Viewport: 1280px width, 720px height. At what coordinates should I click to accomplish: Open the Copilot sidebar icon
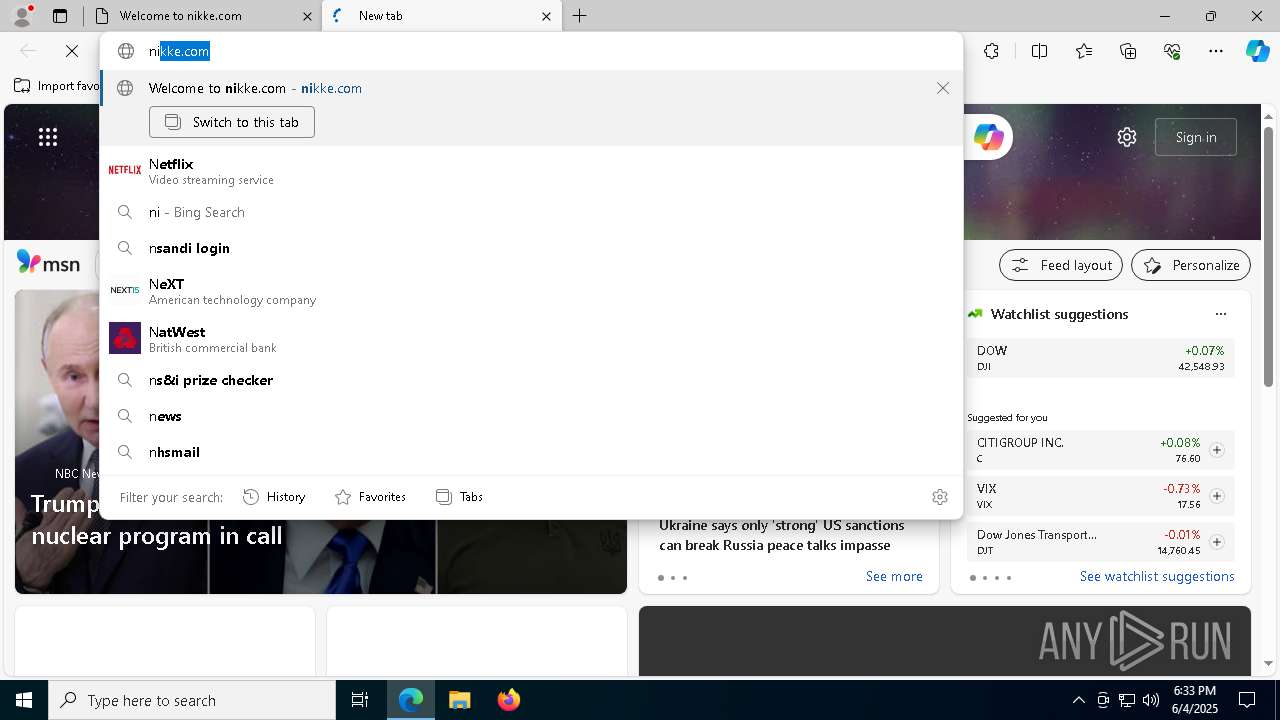click(x=1257, y=51)
